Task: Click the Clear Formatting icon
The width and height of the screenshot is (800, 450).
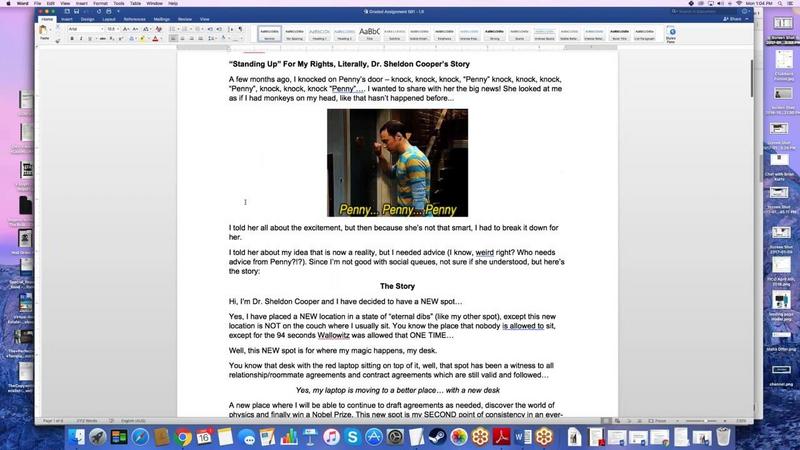Action: click(x=159, y=29)
